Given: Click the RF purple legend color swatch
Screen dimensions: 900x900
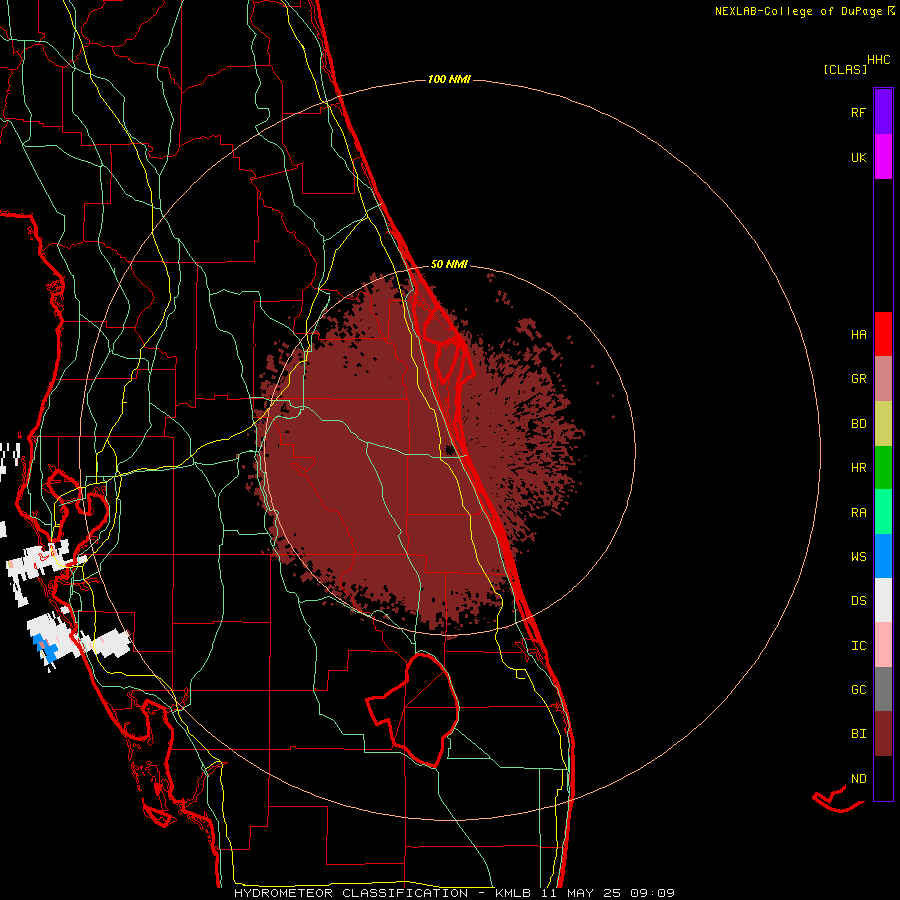Looking at the screenshot, I should [x=883, y=112].
